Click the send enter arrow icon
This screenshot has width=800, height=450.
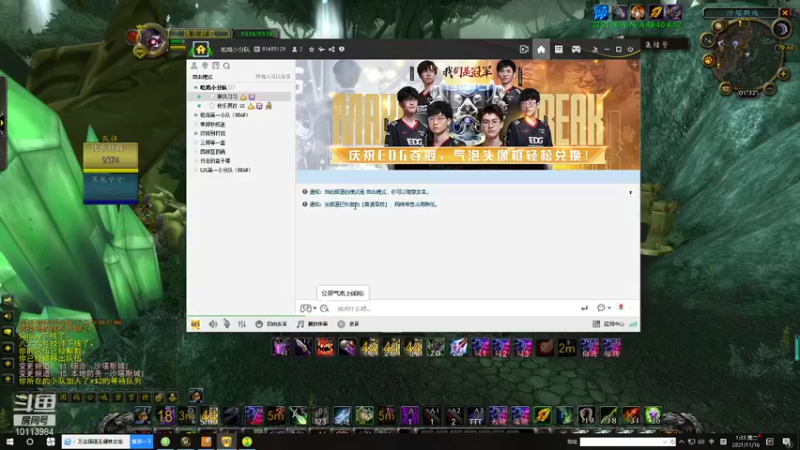point(584,308)
